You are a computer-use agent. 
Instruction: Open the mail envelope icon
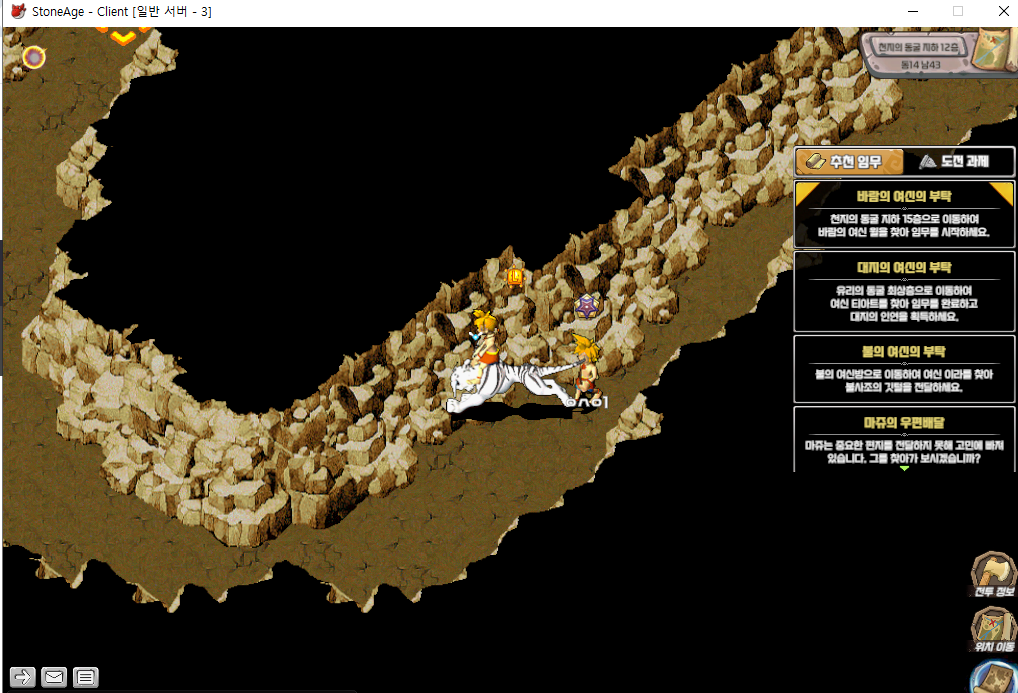pyautogui.click(x=54, y=677)
